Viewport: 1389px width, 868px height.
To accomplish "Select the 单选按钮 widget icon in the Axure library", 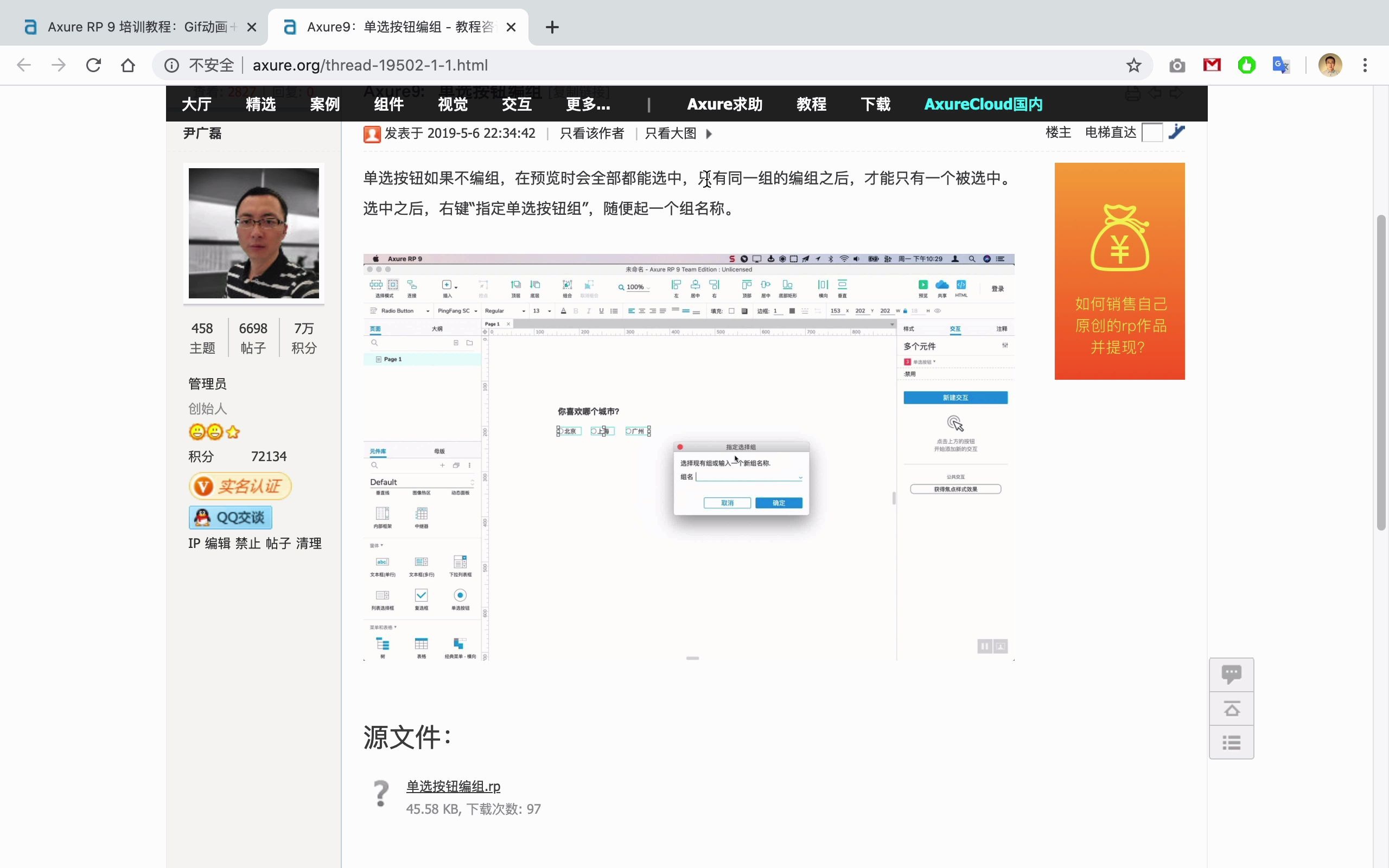I will [x=460, y=595].
